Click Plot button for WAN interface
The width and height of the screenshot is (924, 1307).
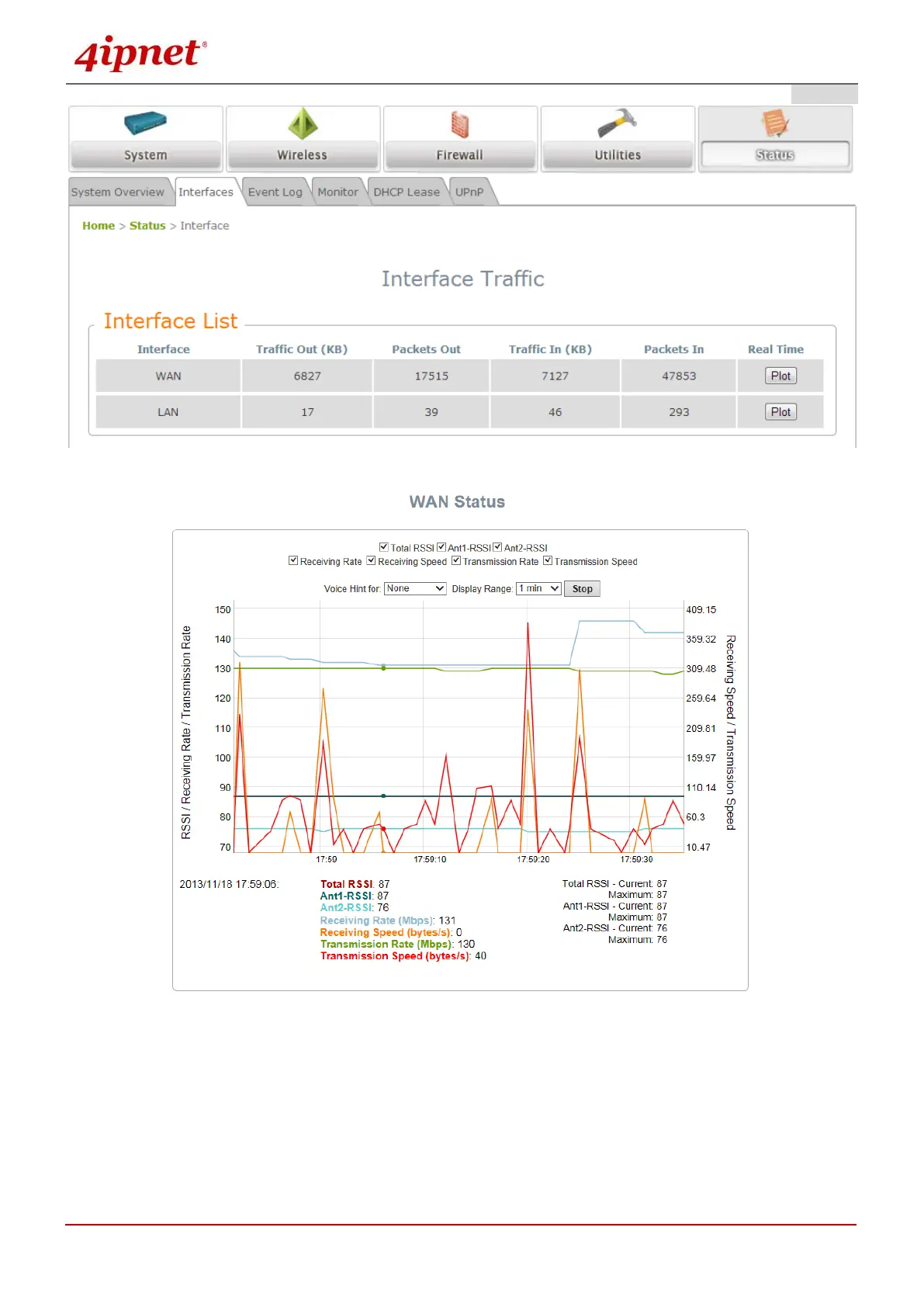(780, 376)
